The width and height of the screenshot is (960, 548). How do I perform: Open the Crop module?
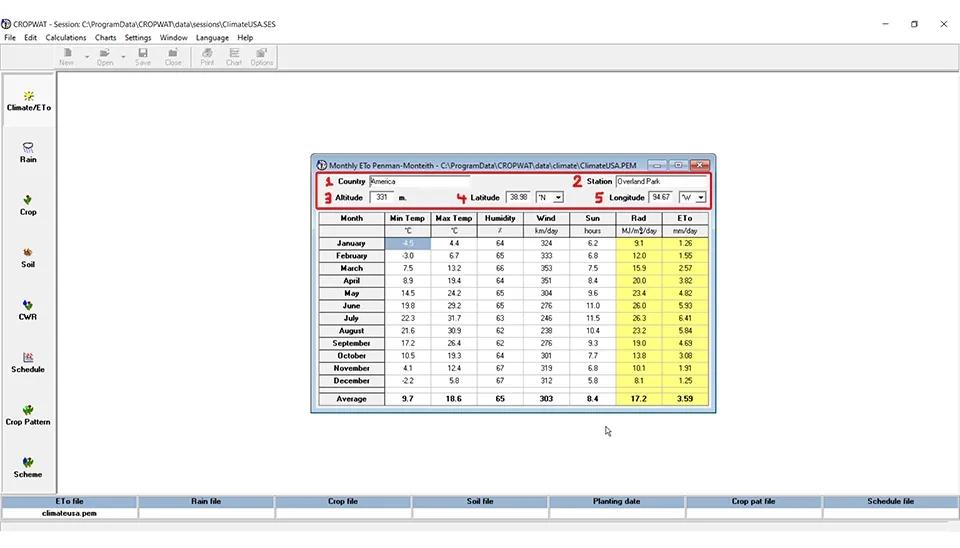tap(28, 205)
